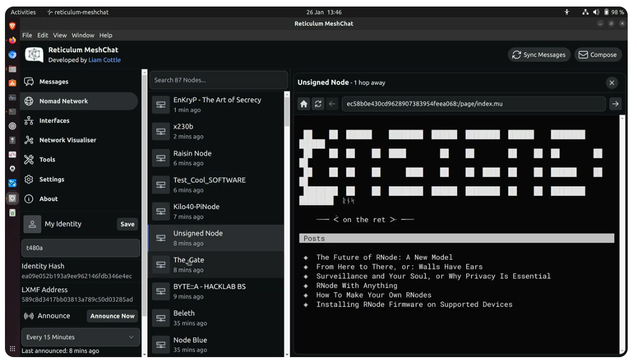Click the Compose button
Viewport: 637px width, 362px height.
click(x=598, y=55)
